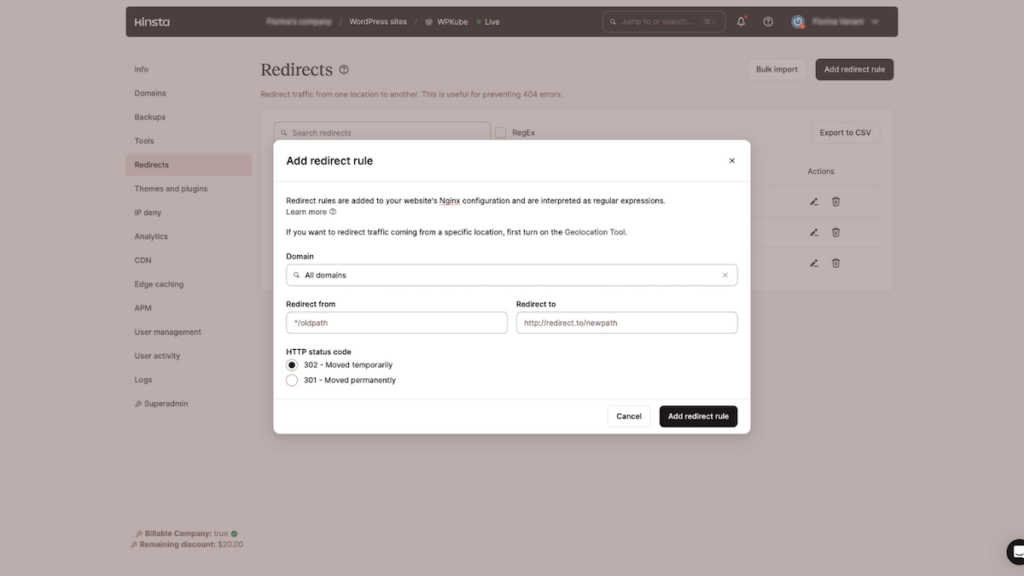Select the Redirects sidebar item
The width and height of the screenshot is (1024, 576).
(x=188, y=165)
